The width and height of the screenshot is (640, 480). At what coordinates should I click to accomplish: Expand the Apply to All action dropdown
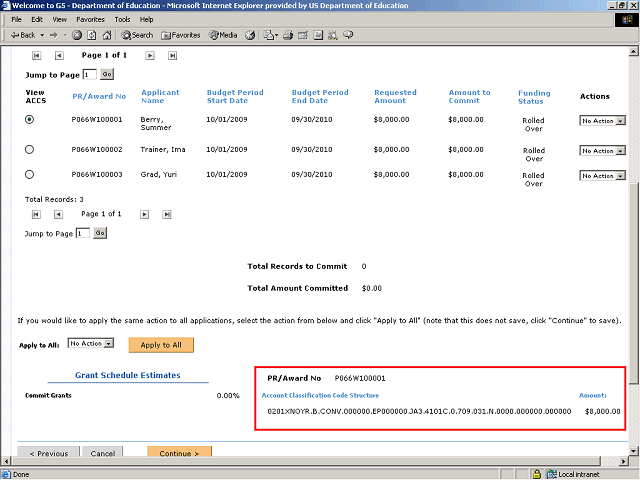(x=91, y=343)
